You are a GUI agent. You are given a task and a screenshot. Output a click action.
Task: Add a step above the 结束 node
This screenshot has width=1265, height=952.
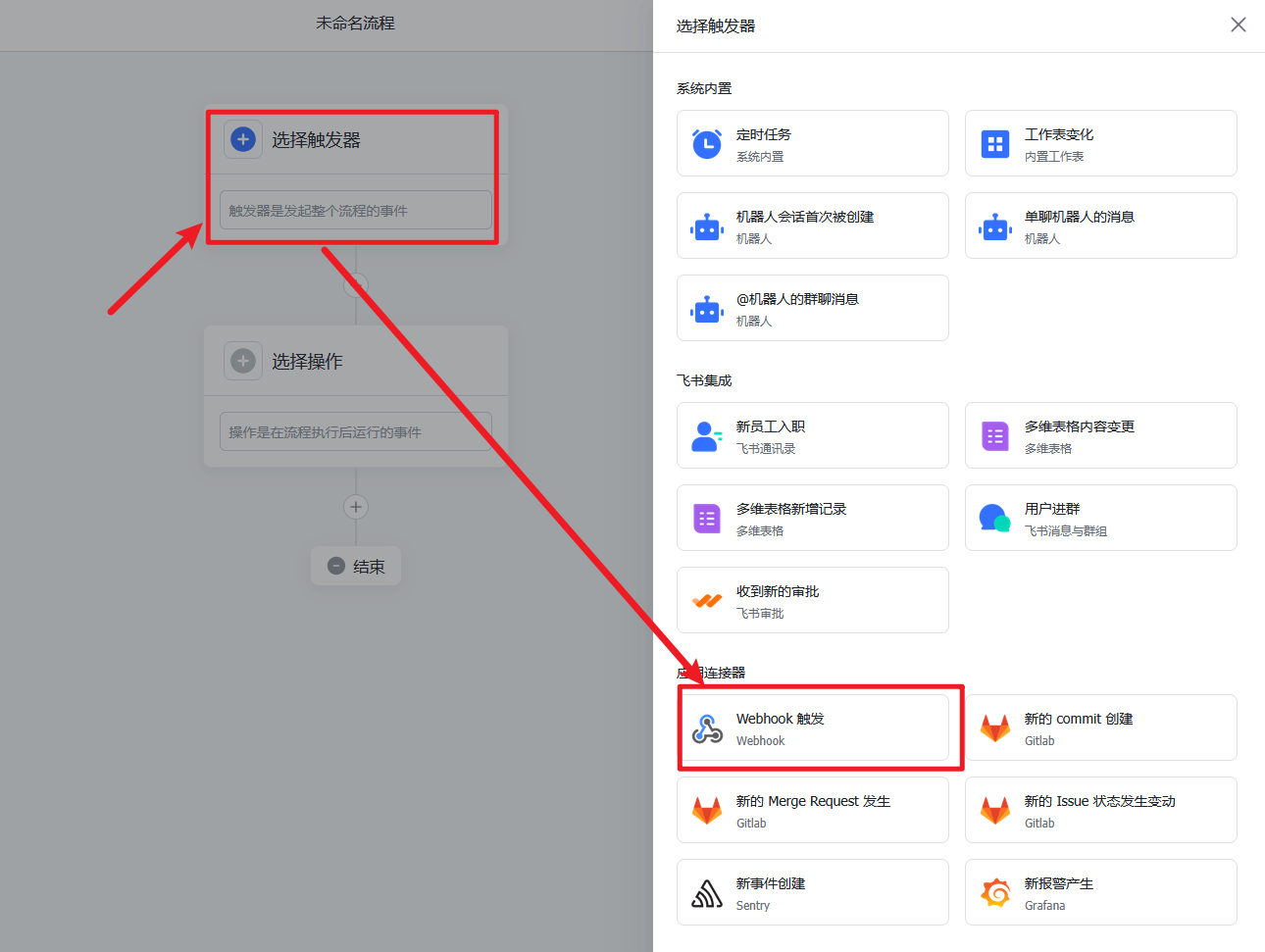pos(356,507)
